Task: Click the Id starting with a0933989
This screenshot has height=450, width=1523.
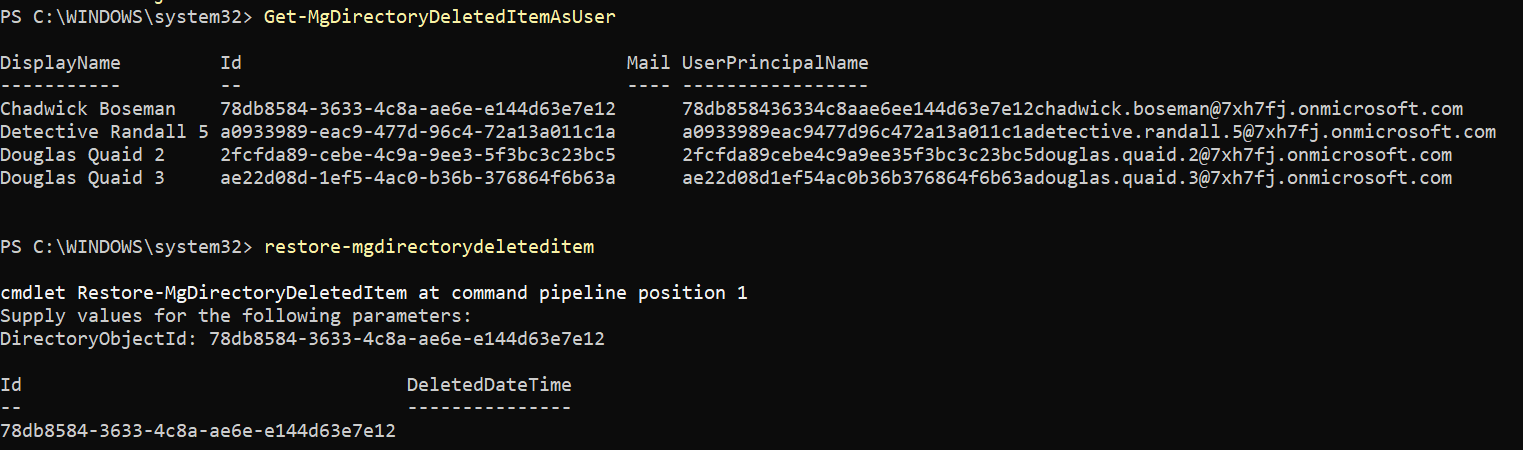Action: (417, 132)
